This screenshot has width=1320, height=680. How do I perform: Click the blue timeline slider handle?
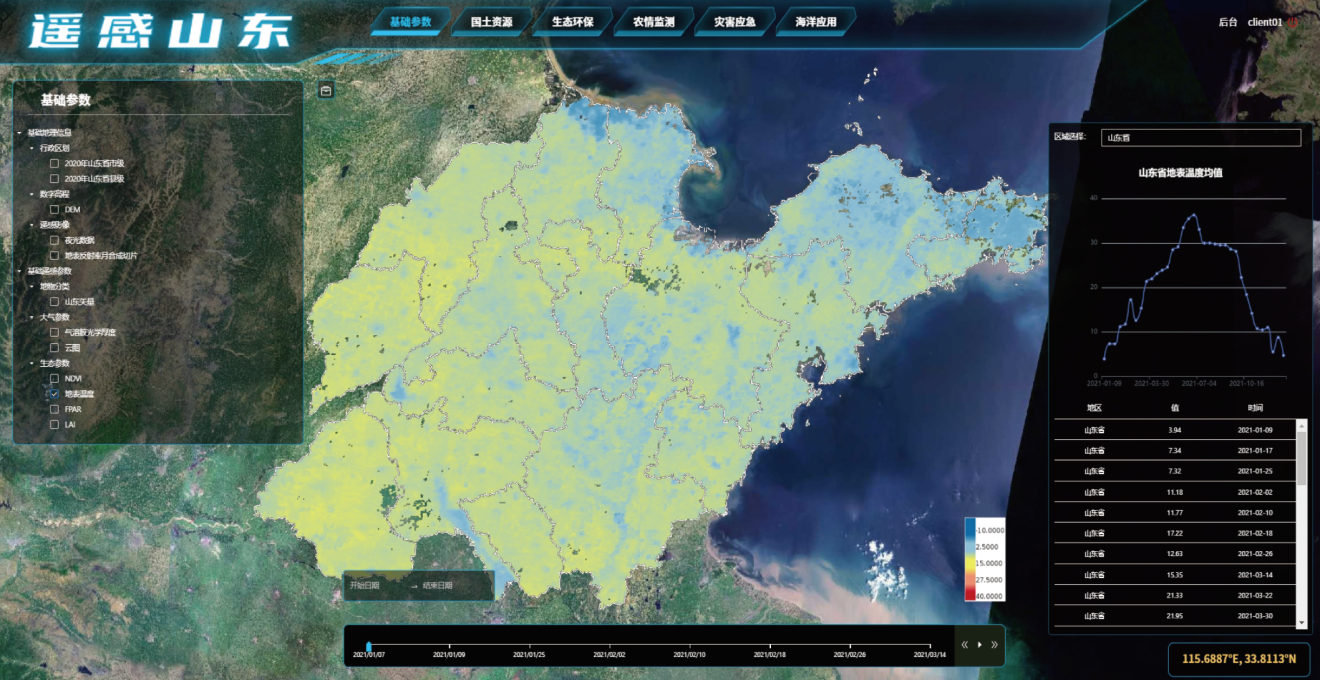point(369,646)
